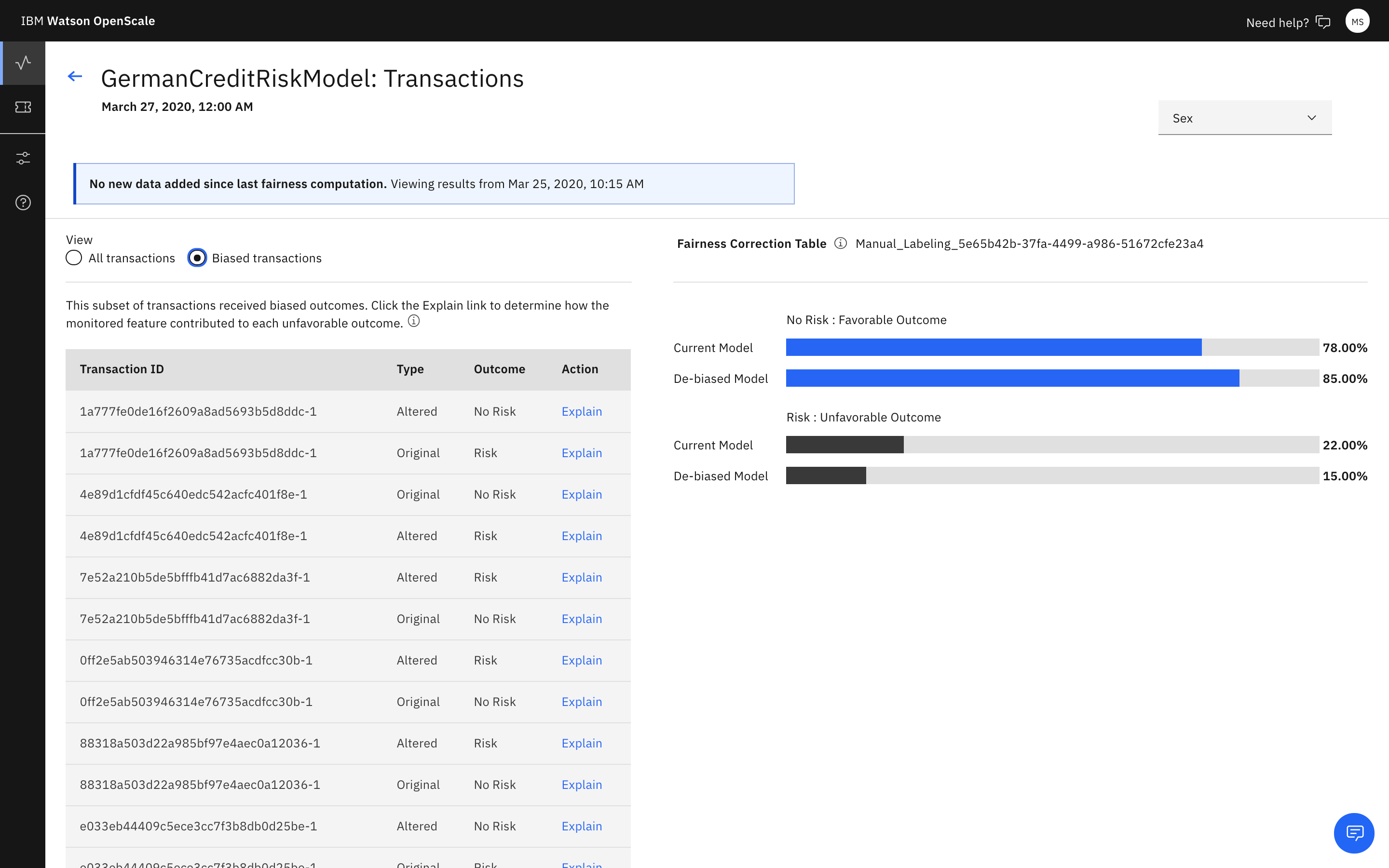This screenshot has width=1389, height=868.
Task: Click the Action column header
Action: point(580,369)
